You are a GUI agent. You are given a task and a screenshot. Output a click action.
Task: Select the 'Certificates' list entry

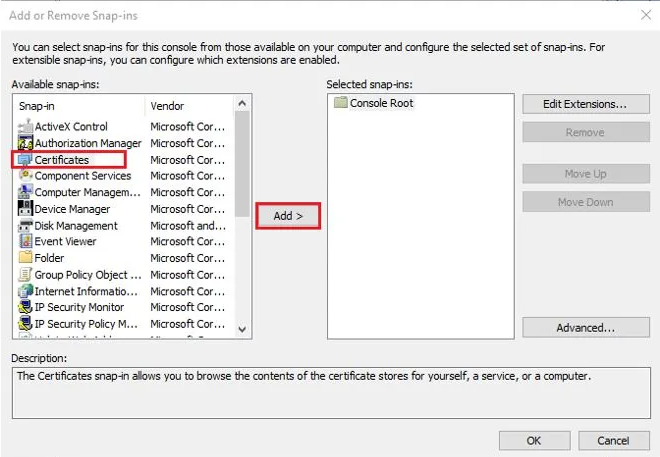62,160
